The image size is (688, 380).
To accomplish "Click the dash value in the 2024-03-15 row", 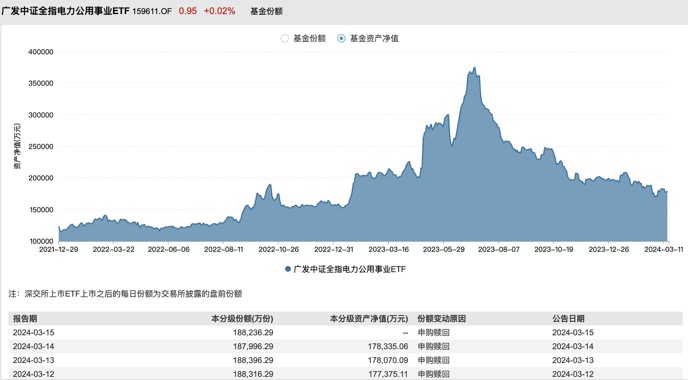I will tap(405, 333).
